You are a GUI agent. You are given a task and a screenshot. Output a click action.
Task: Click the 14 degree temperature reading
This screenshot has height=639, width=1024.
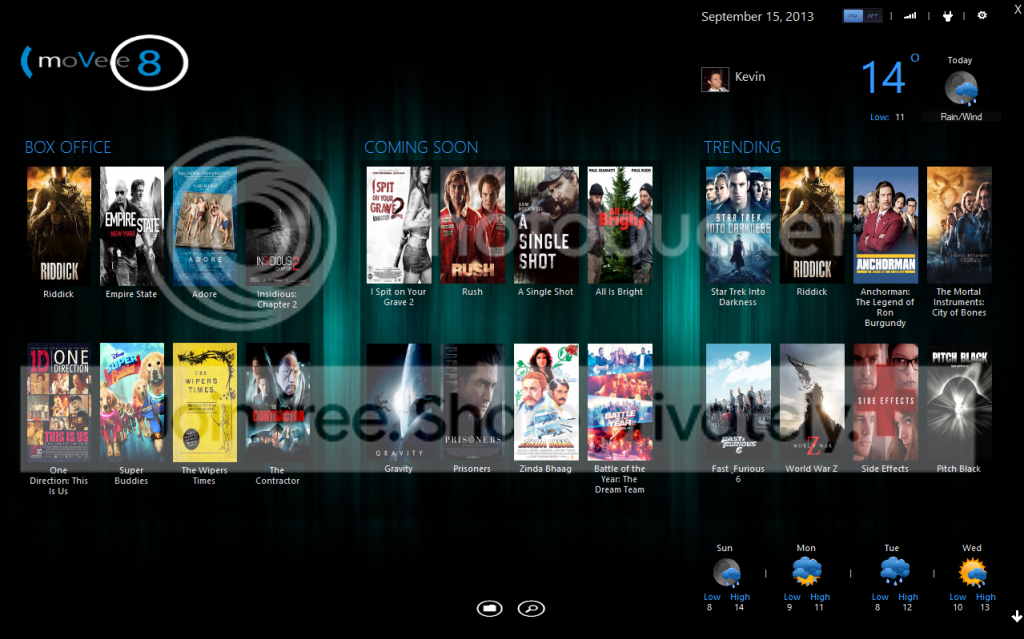(889, 76)
